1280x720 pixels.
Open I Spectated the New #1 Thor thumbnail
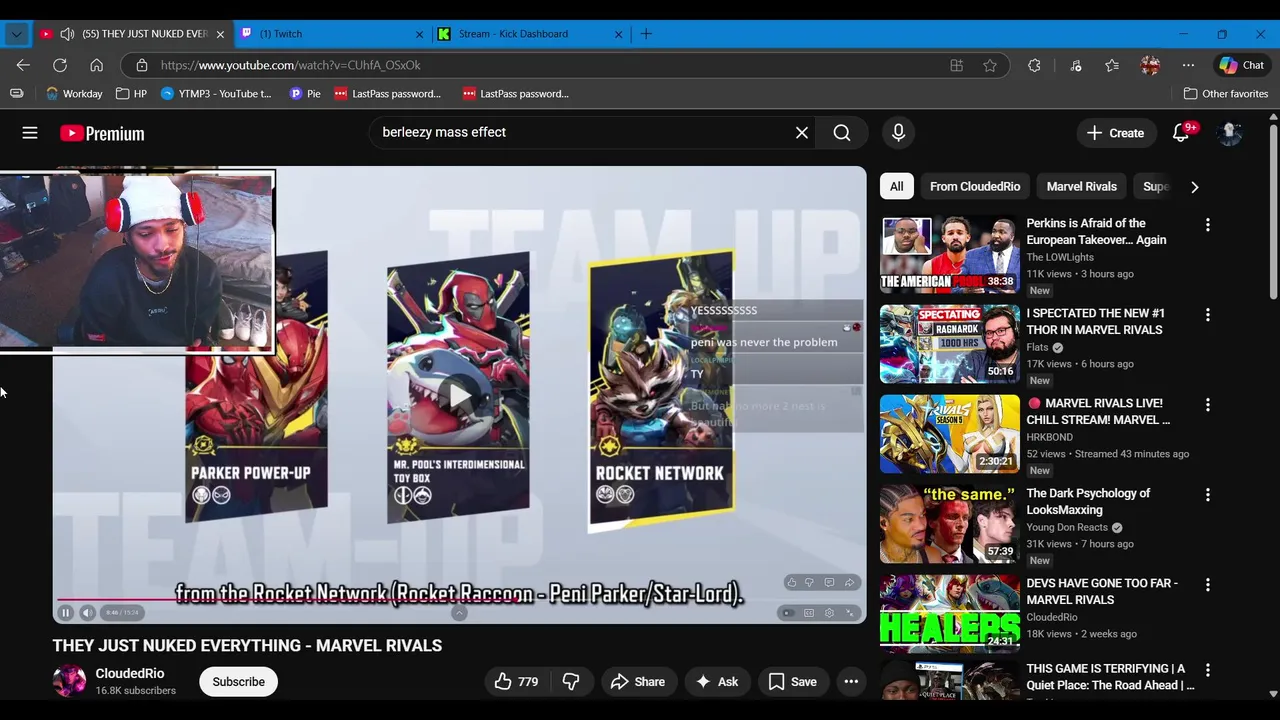[949, 344]
